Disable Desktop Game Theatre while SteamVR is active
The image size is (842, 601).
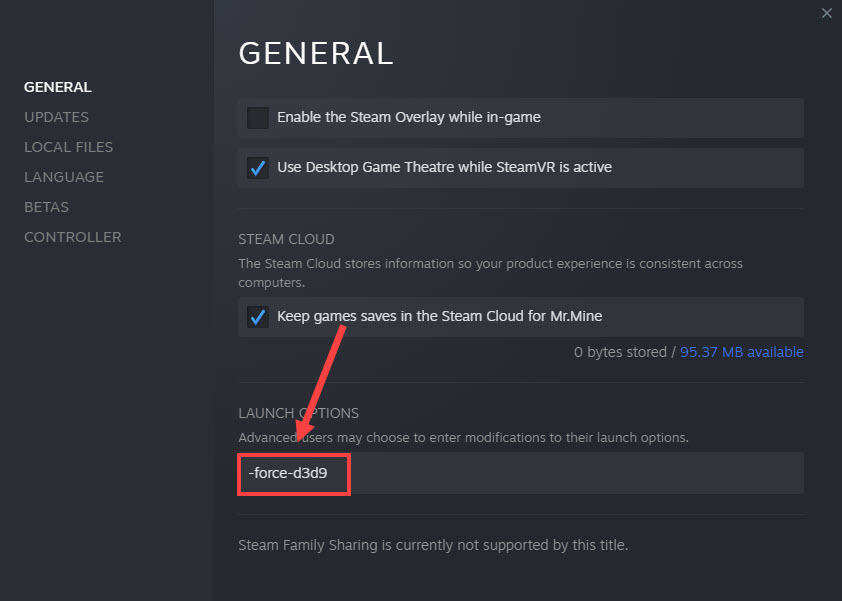pyautogui.click(x=257, y=168)
